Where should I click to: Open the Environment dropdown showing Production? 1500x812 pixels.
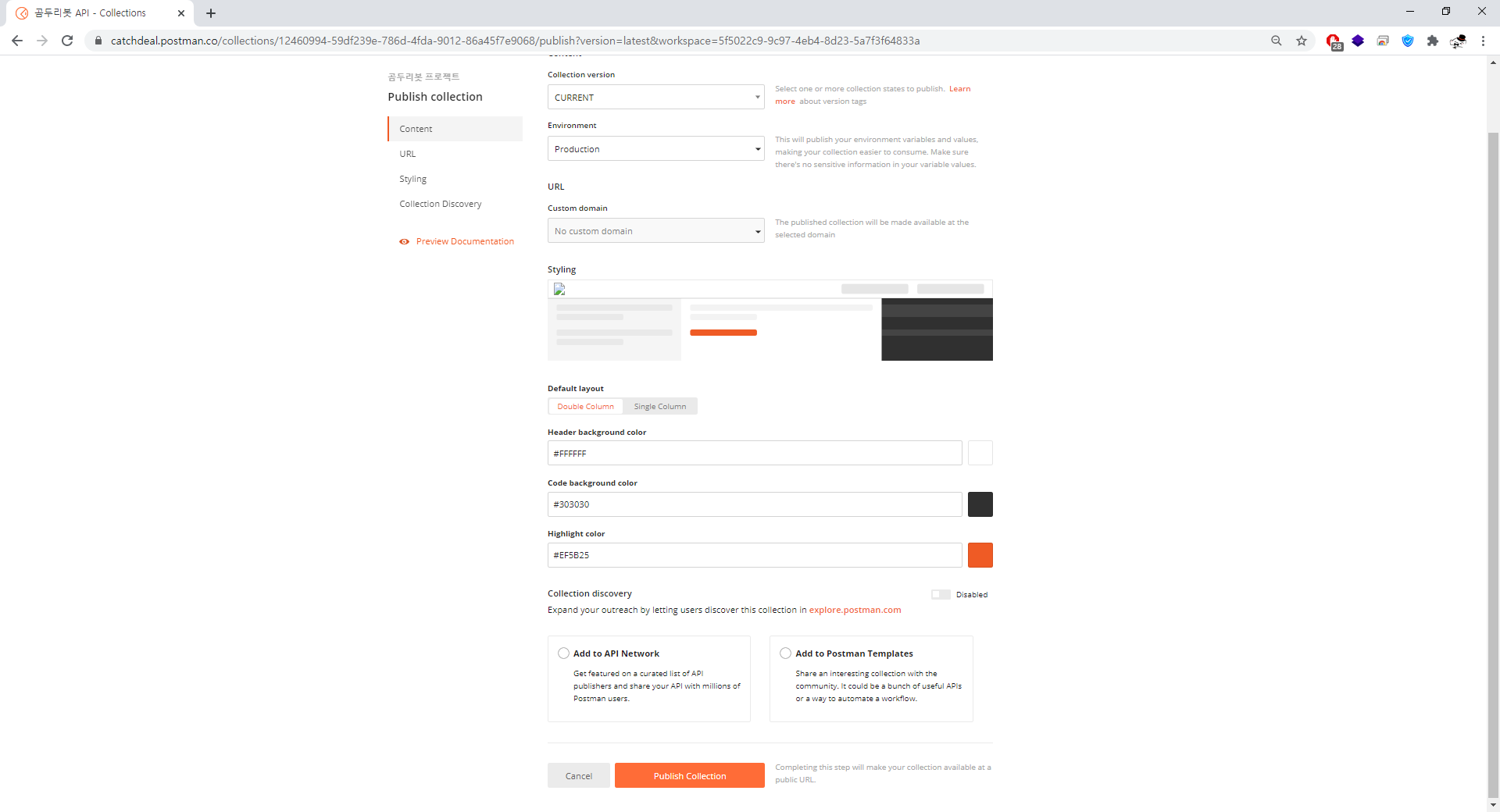click(655, 149)
